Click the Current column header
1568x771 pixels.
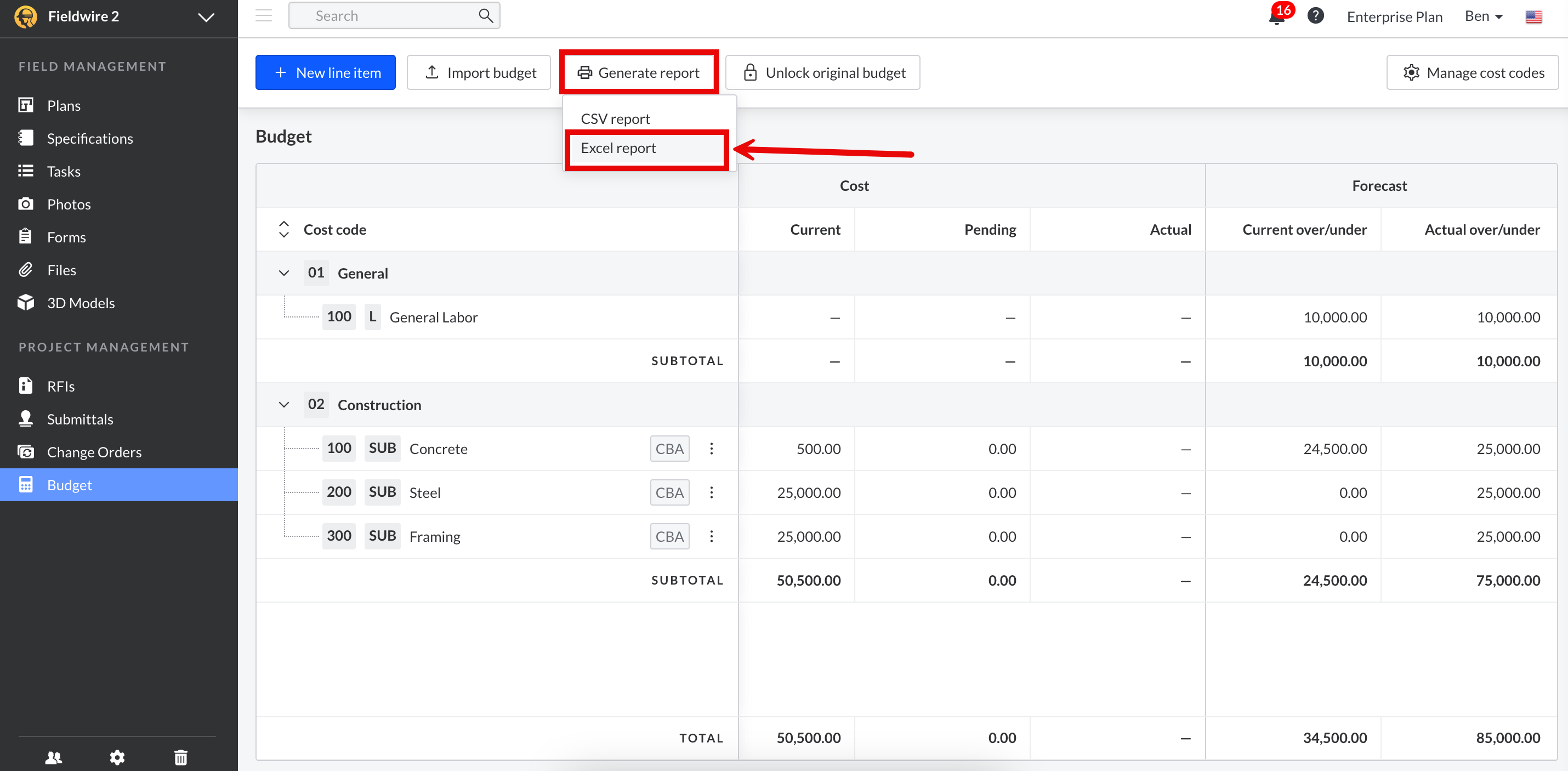tap(815, 230)
